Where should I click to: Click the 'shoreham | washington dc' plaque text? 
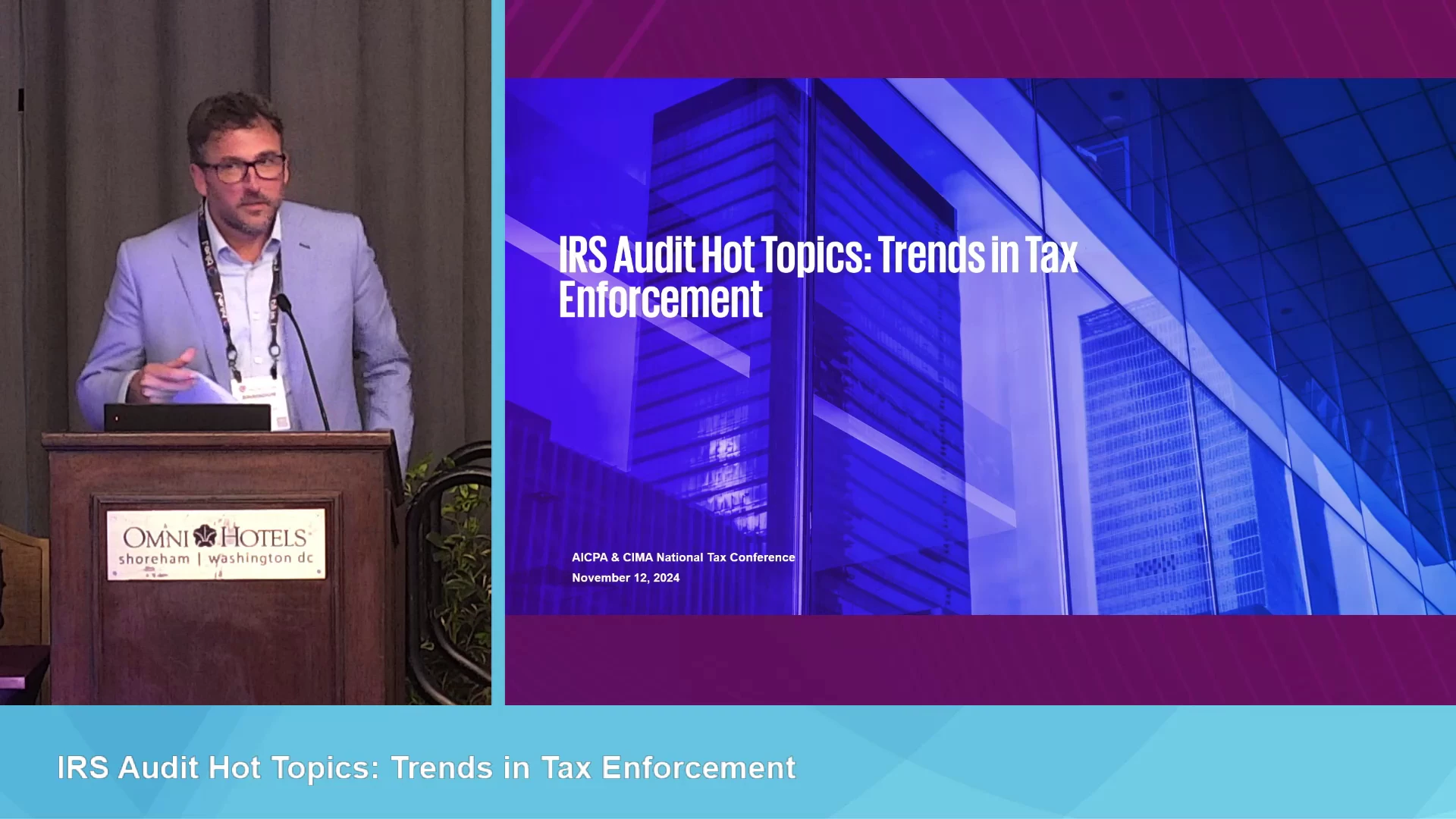point(216,559)
